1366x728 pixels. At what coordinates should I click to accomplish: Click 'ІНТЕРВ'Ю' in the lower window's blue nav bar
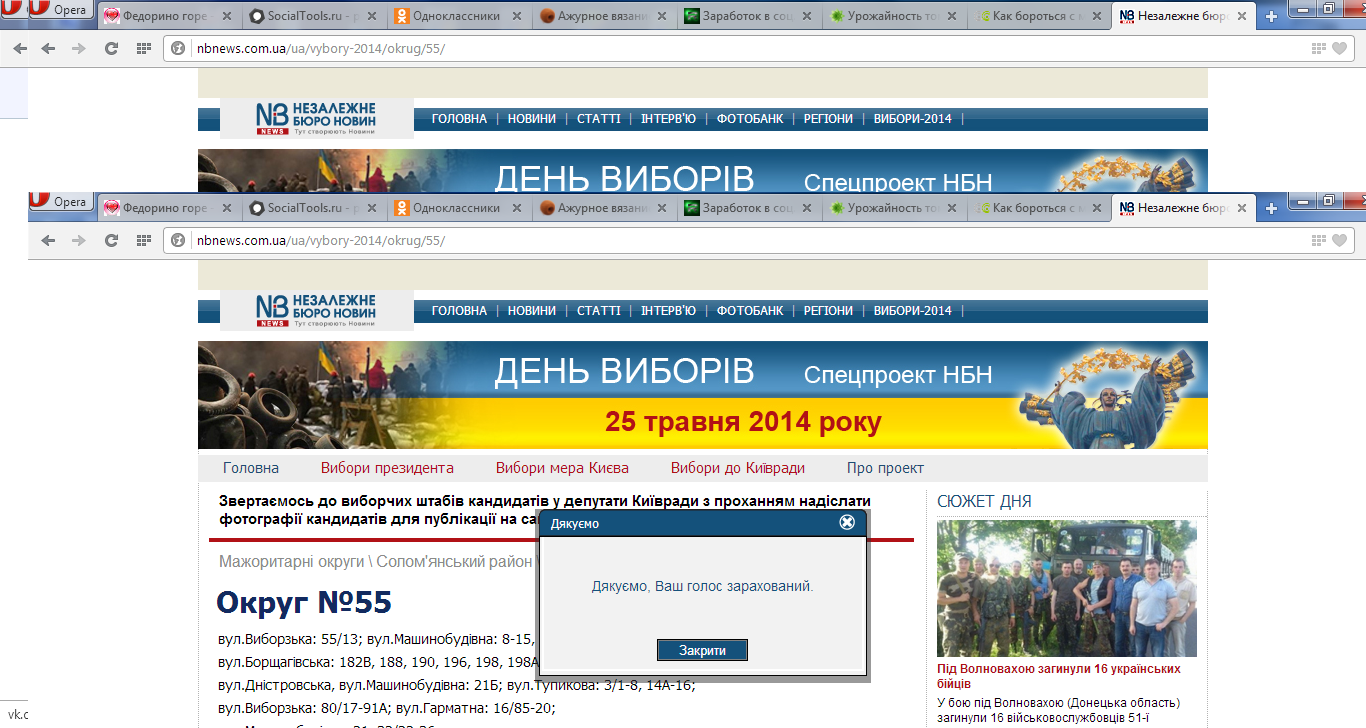pos(668,311)
